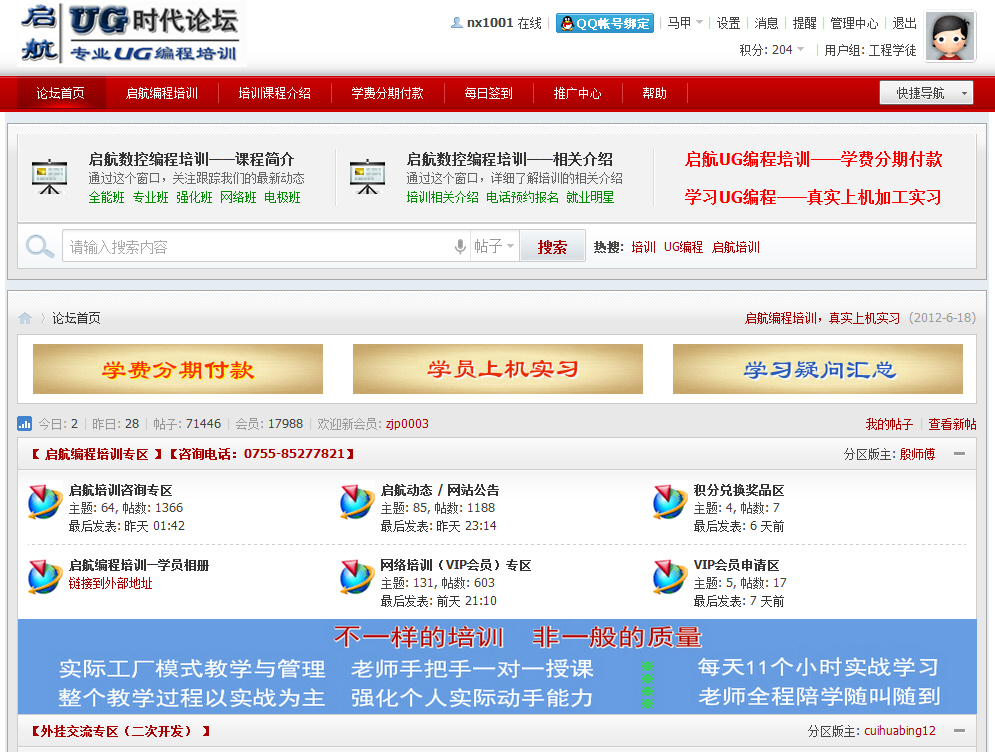995x752 pixels.
Task: Select the 帮助 nav tab
Action: pyautogui.click(x=654, y=93)
